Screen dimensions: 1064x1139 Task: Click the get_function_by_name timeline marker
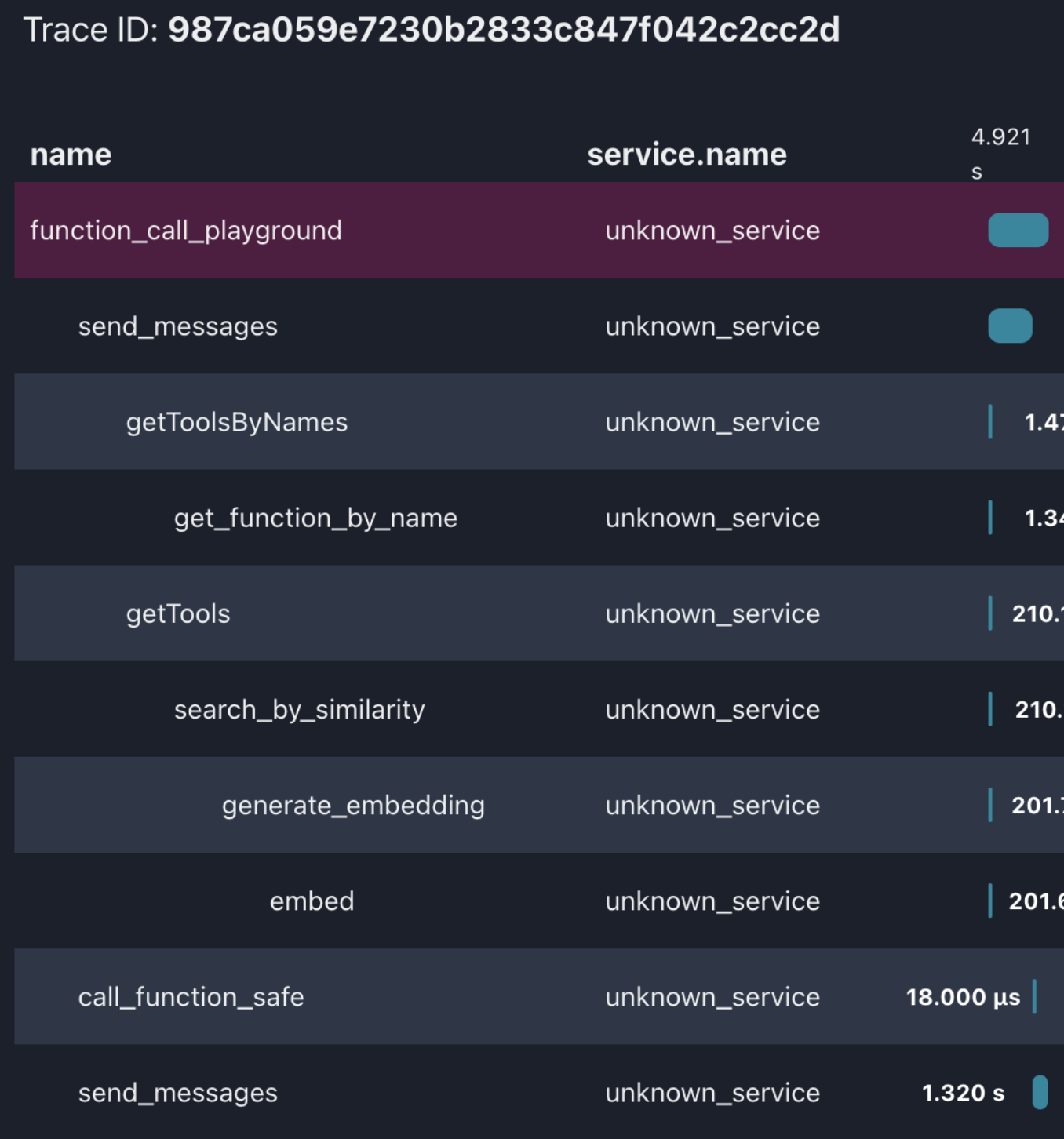(x=990, y=518)
